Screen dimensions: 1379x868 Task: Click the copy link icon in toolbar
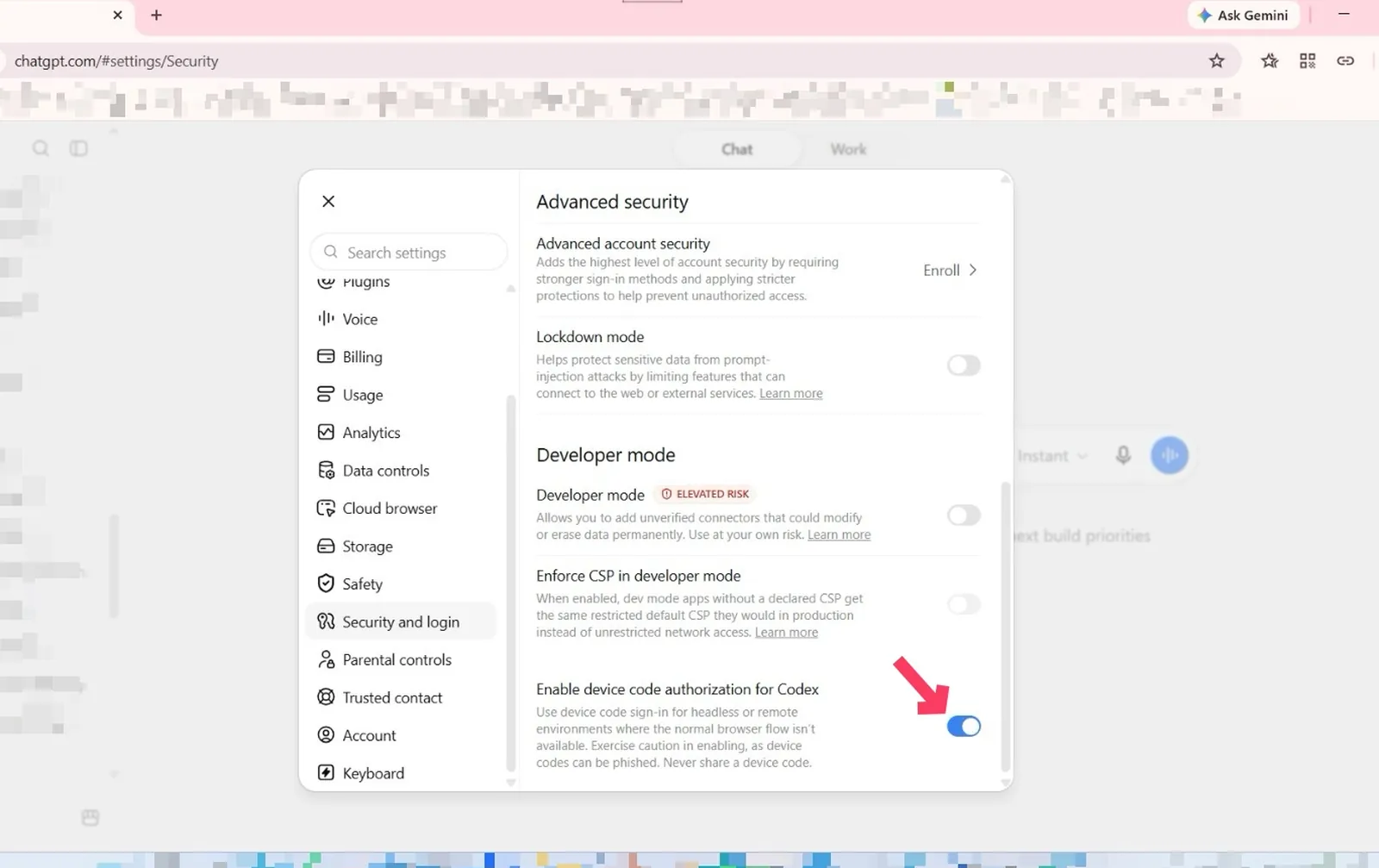coord(1345,60)
